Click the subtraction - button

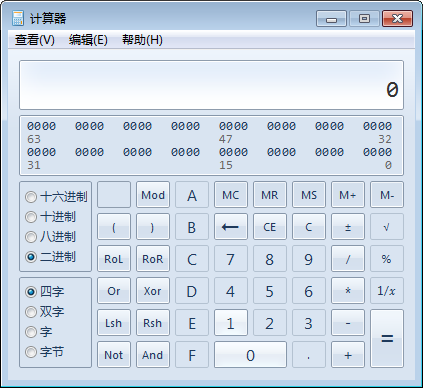click(348, 323)
